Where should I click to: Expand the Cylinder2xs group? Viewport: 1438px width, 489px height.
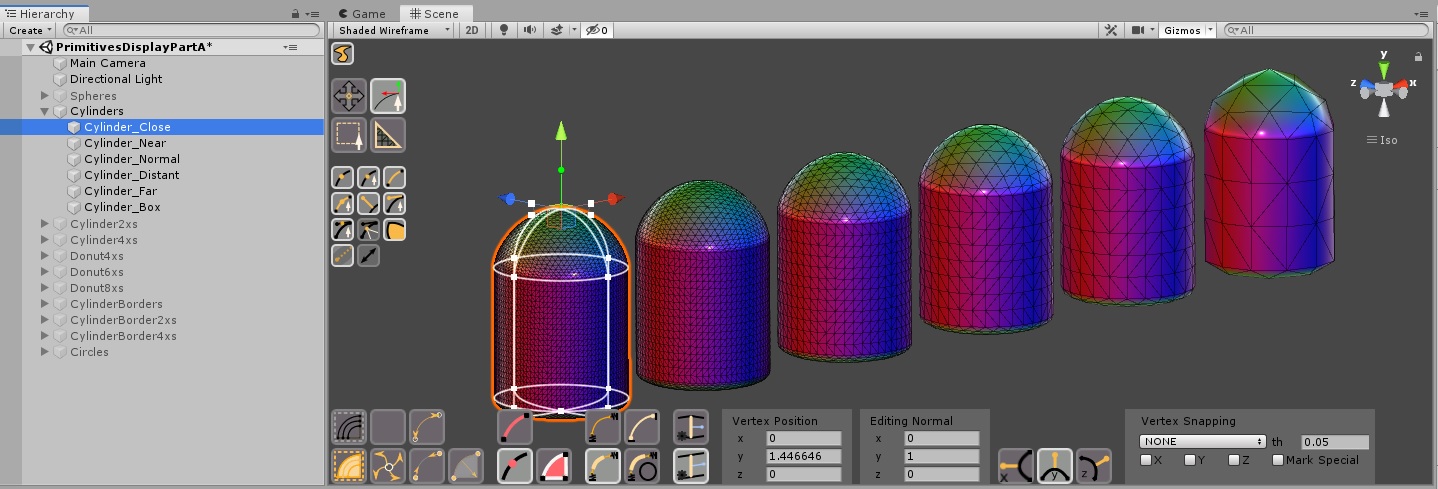pos(45,224)
